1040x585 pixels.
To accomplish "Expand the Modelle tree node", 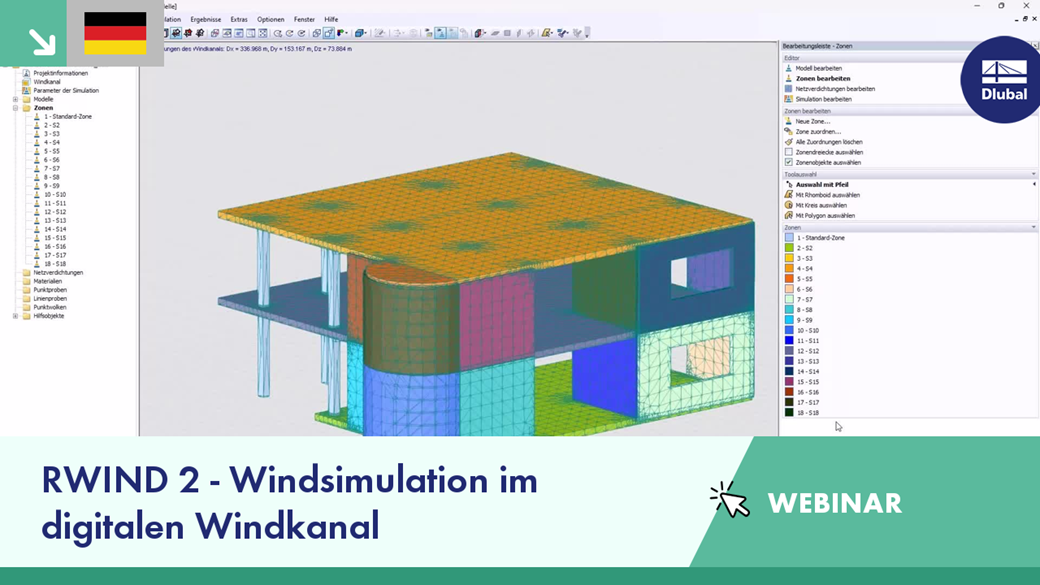I will point(15,99).
